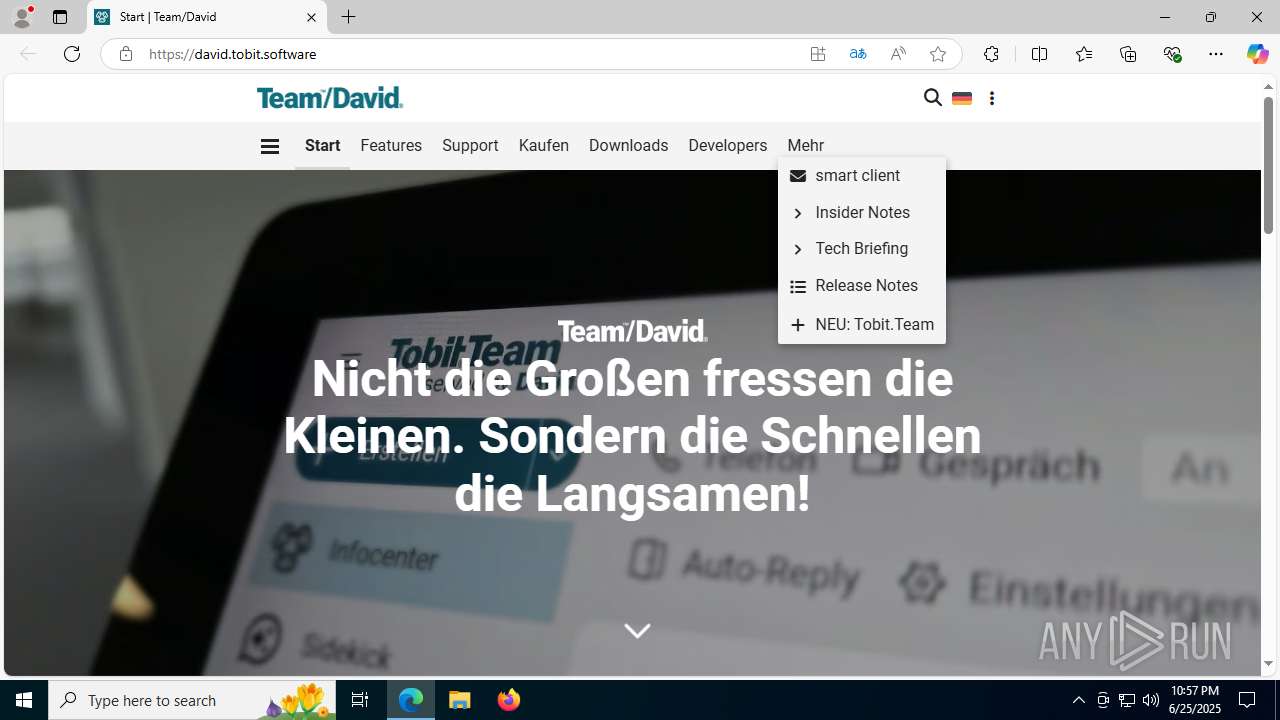The image size is (1280, 720).
Task: Click the list icon beside Release Notes
Action: click(798, 287)
